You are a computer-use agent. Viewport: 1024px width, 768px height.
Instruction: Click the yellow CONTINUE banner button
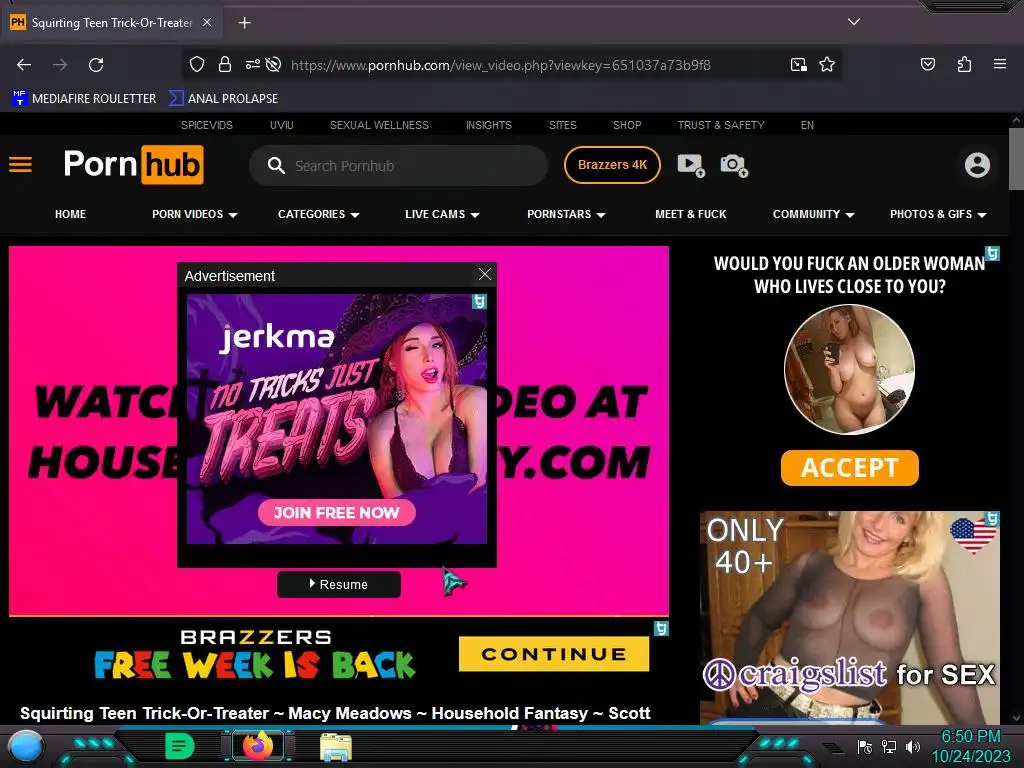pyautogui.click(x=554, y=654)
